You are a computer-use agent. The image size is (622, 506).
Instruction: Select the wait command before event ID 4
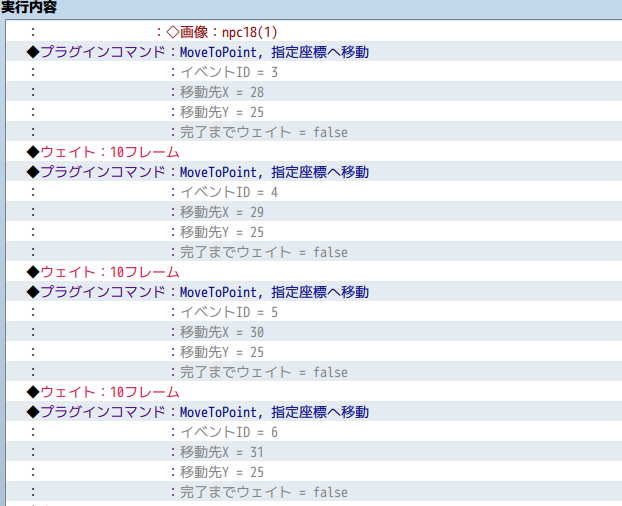(314, 151)
